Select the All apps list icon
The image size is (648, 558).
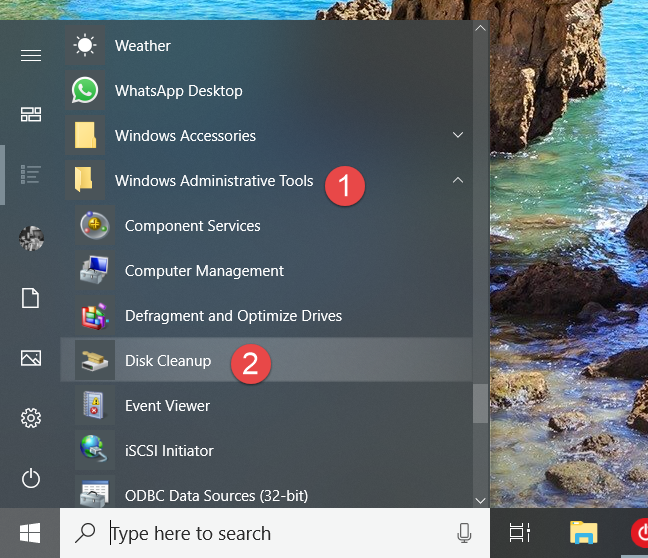coord(31,174)
